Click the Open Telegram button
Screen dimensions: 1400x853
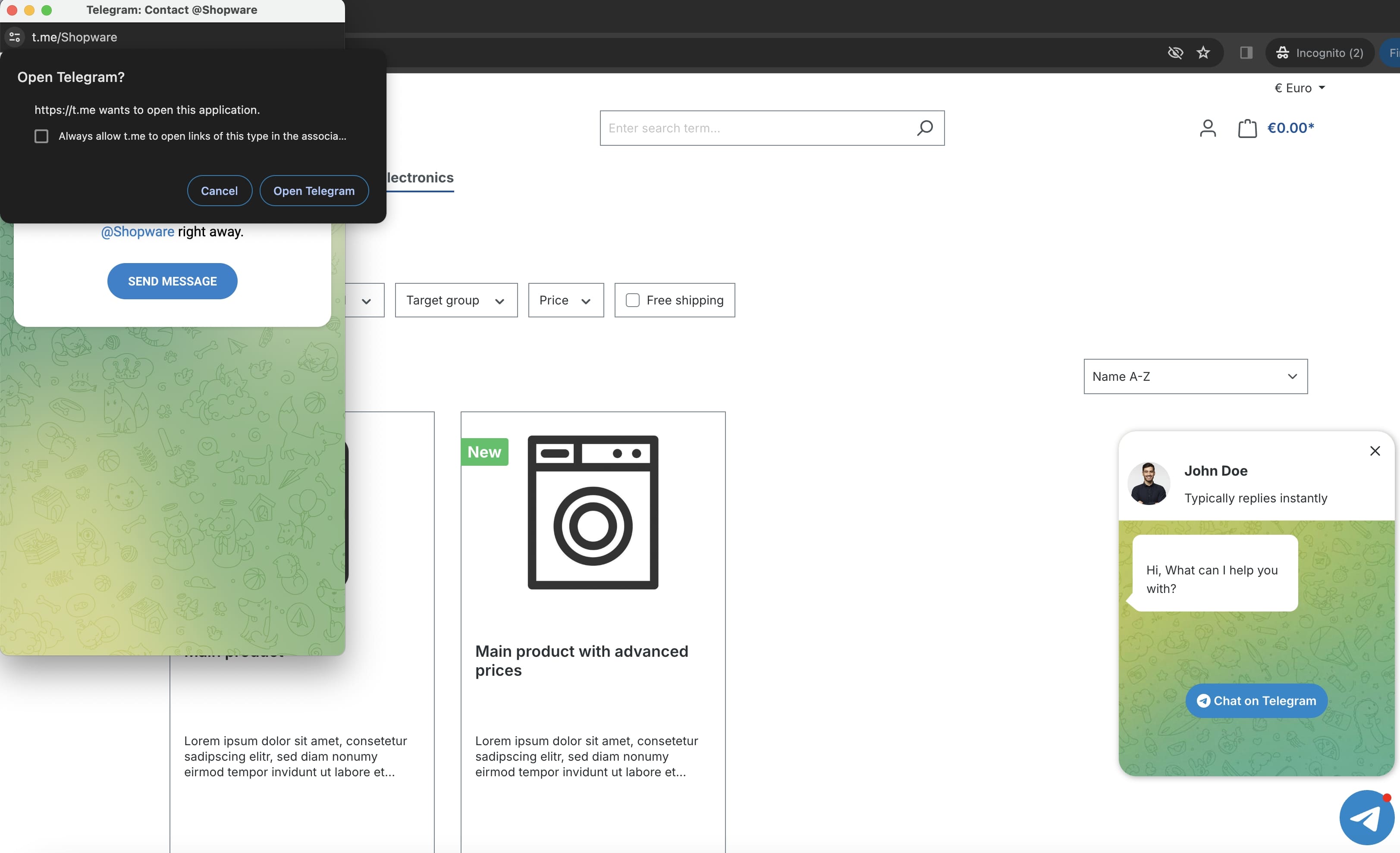[314, 191]
